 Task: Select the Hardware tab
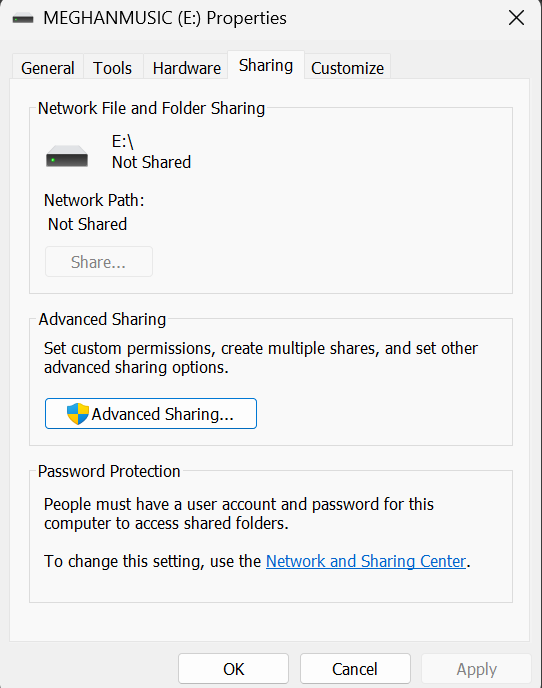click(x=187, y=68)
